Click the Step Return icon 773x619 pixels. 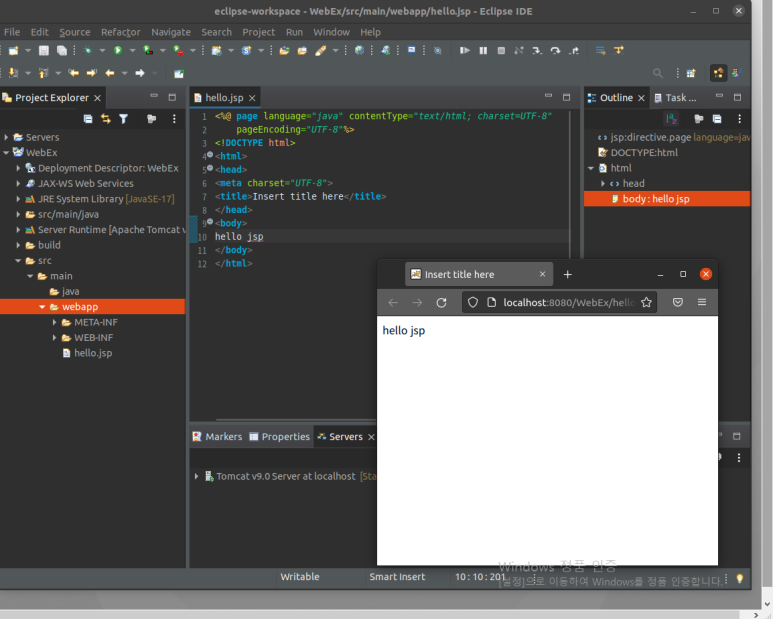click(x=574, y=50)
